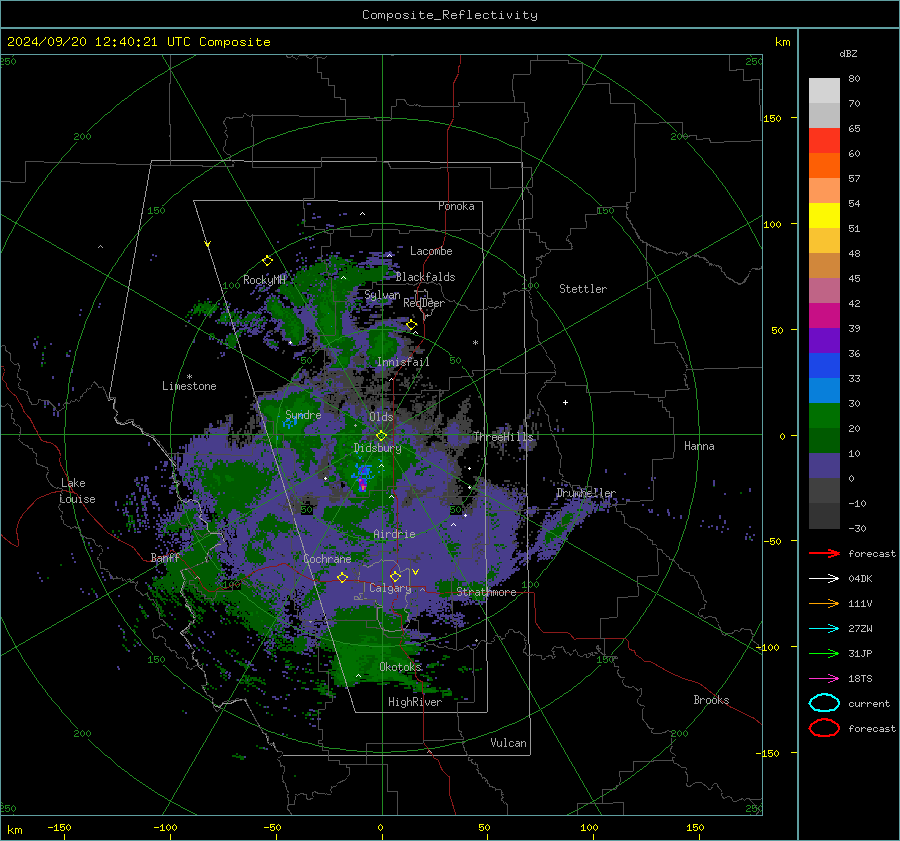Screen dimensions: 900x841
Task: Select the orange 111V arrow icon
Action: 824,603
